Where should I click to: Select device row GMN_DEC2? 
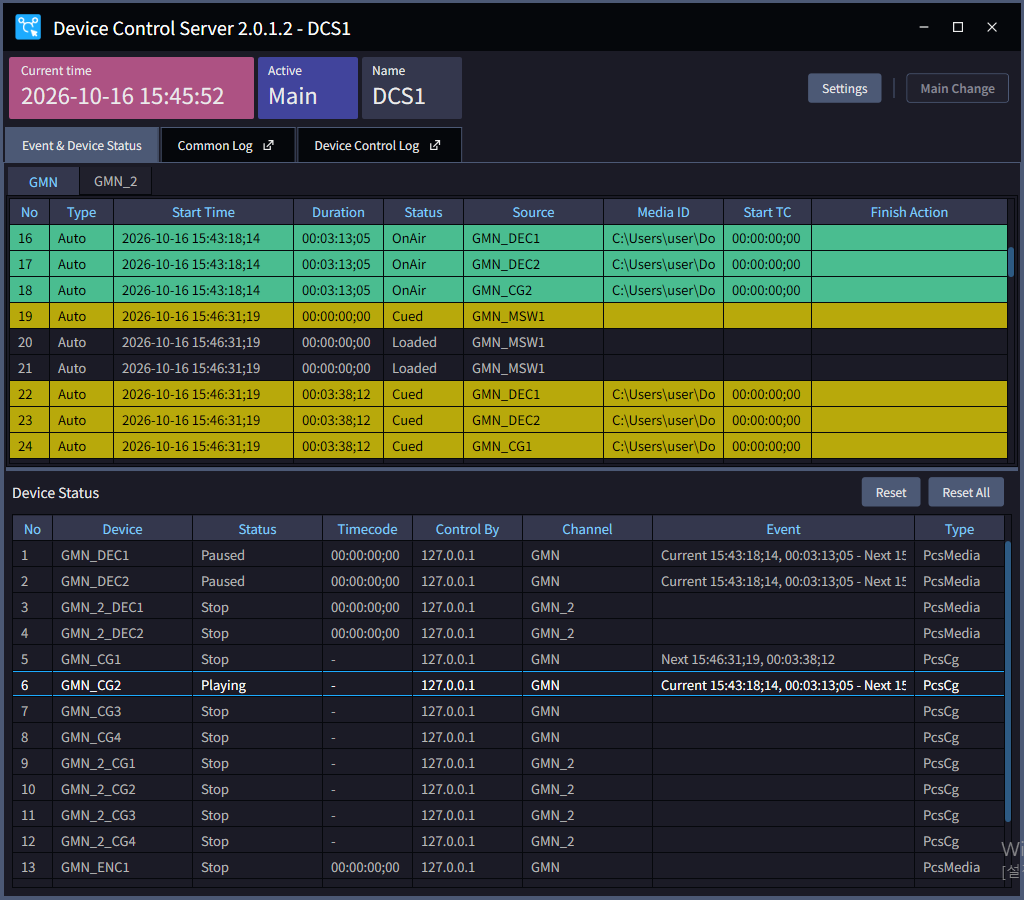508,581
